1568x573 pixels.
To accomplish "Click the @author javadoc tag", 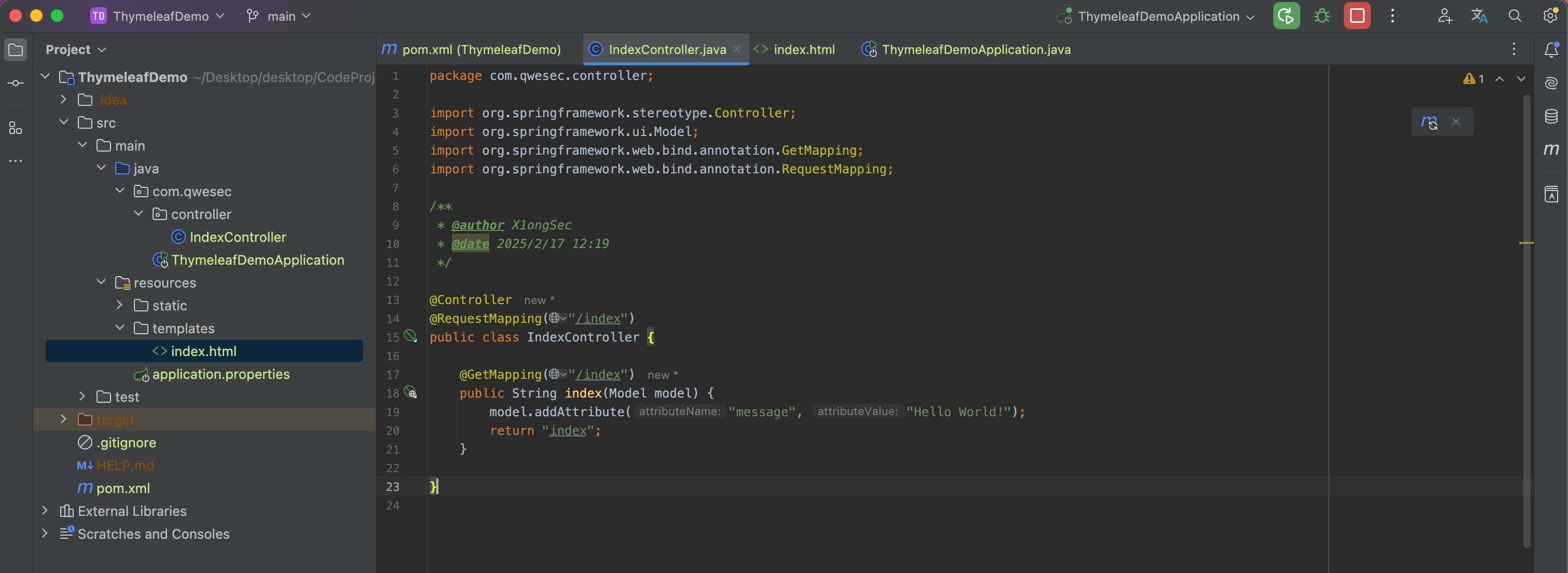I will click(477, 225).
